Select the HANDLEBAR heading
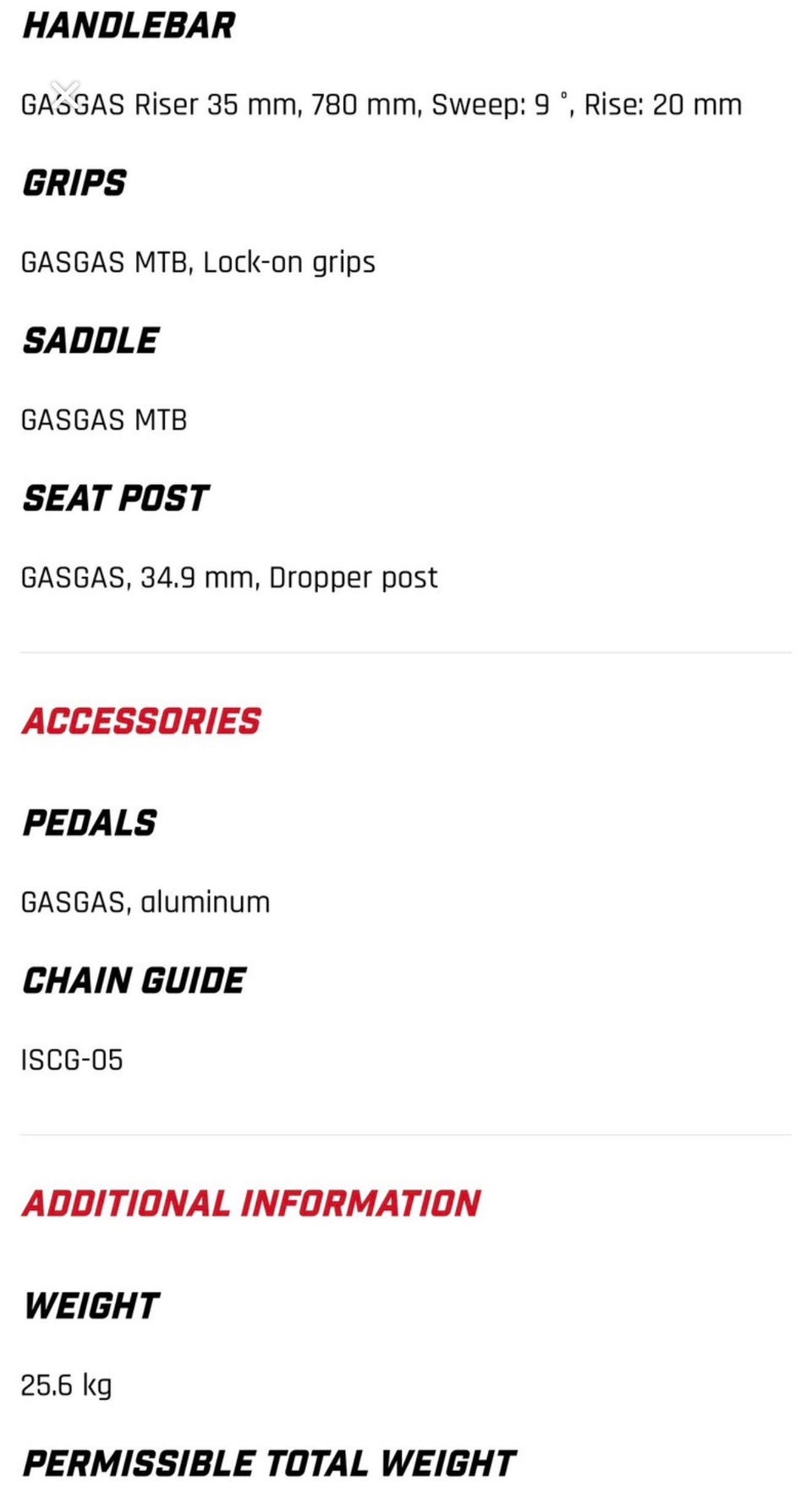812x1509 pixels. coord(129,25)
